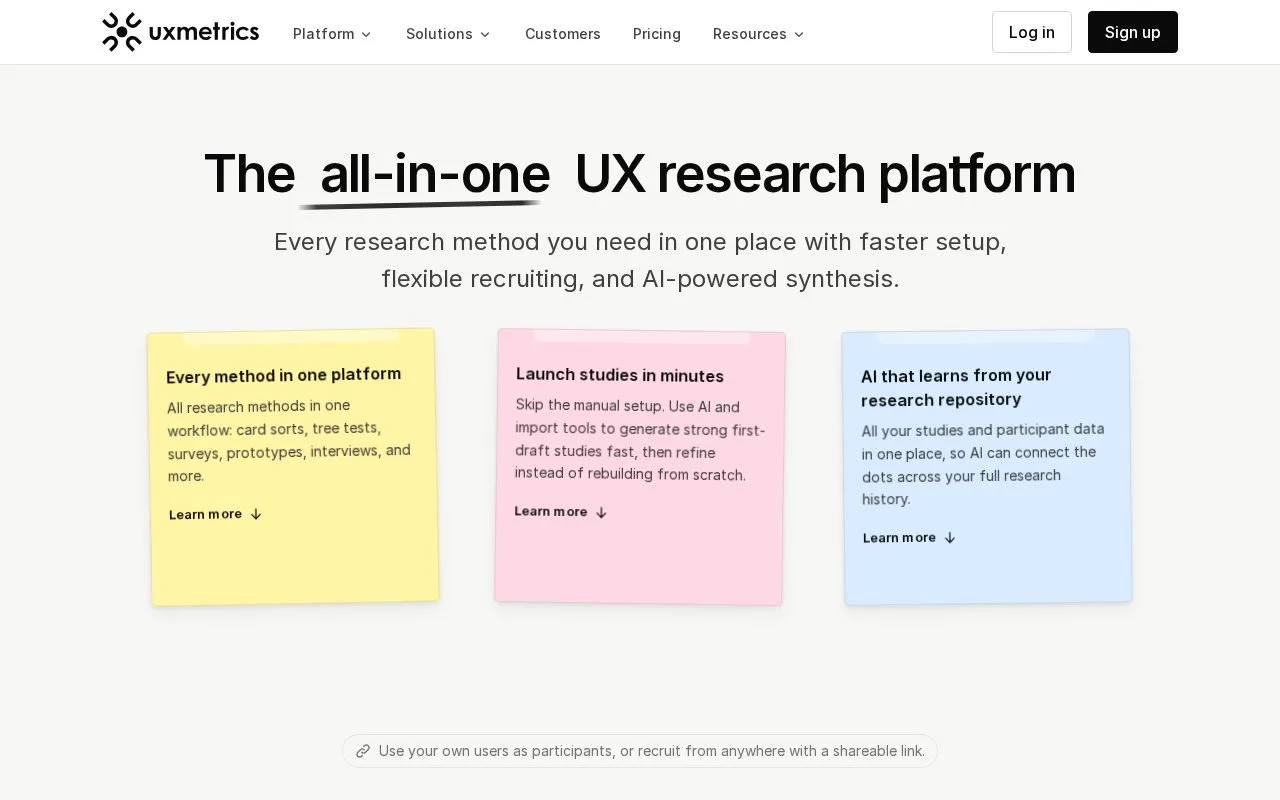Click the blue card description about participant data
This screenshot has width=1280, height=800.
click(x=983, y=464)
